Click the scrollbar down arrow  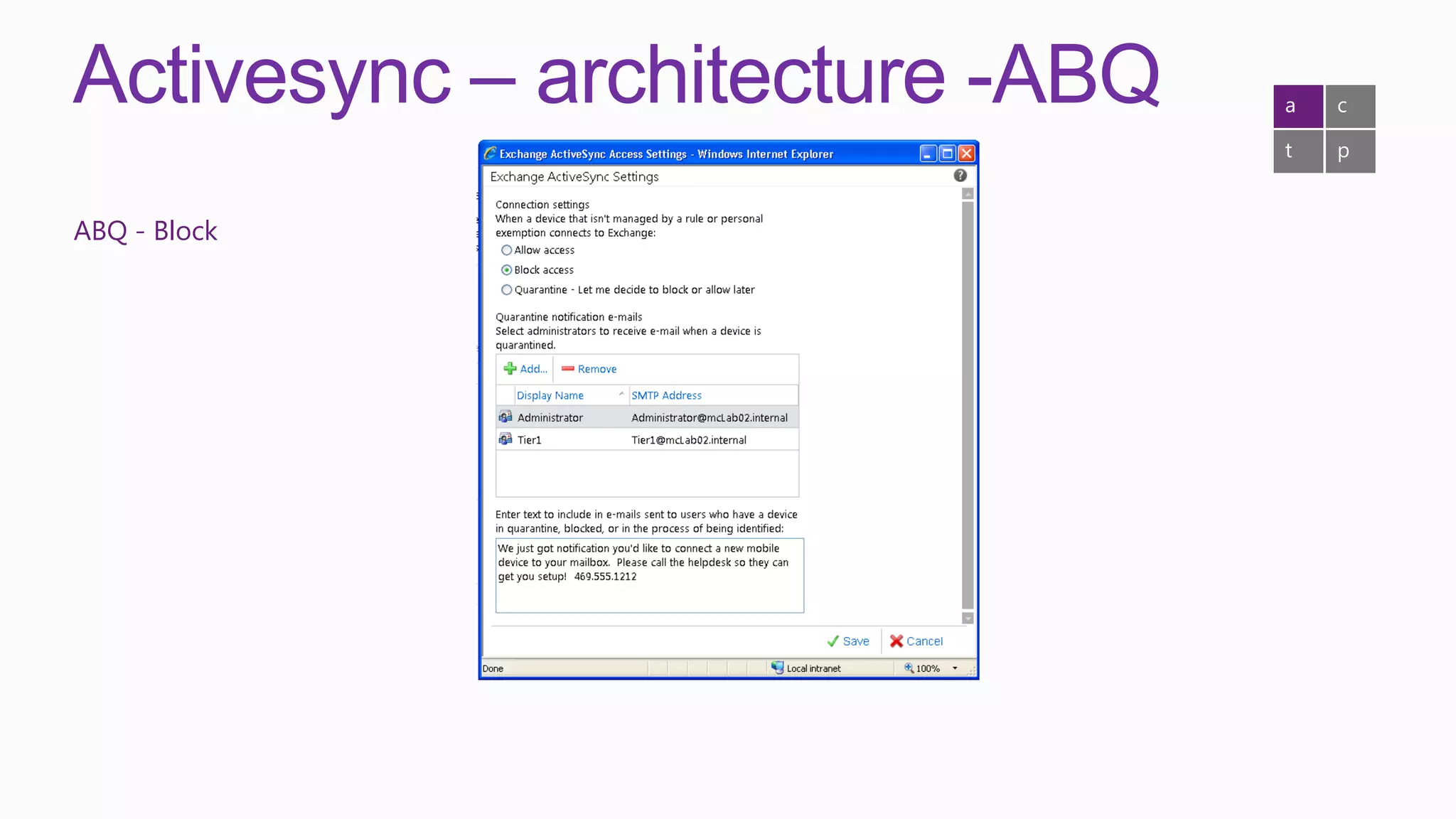coord(968,619)
